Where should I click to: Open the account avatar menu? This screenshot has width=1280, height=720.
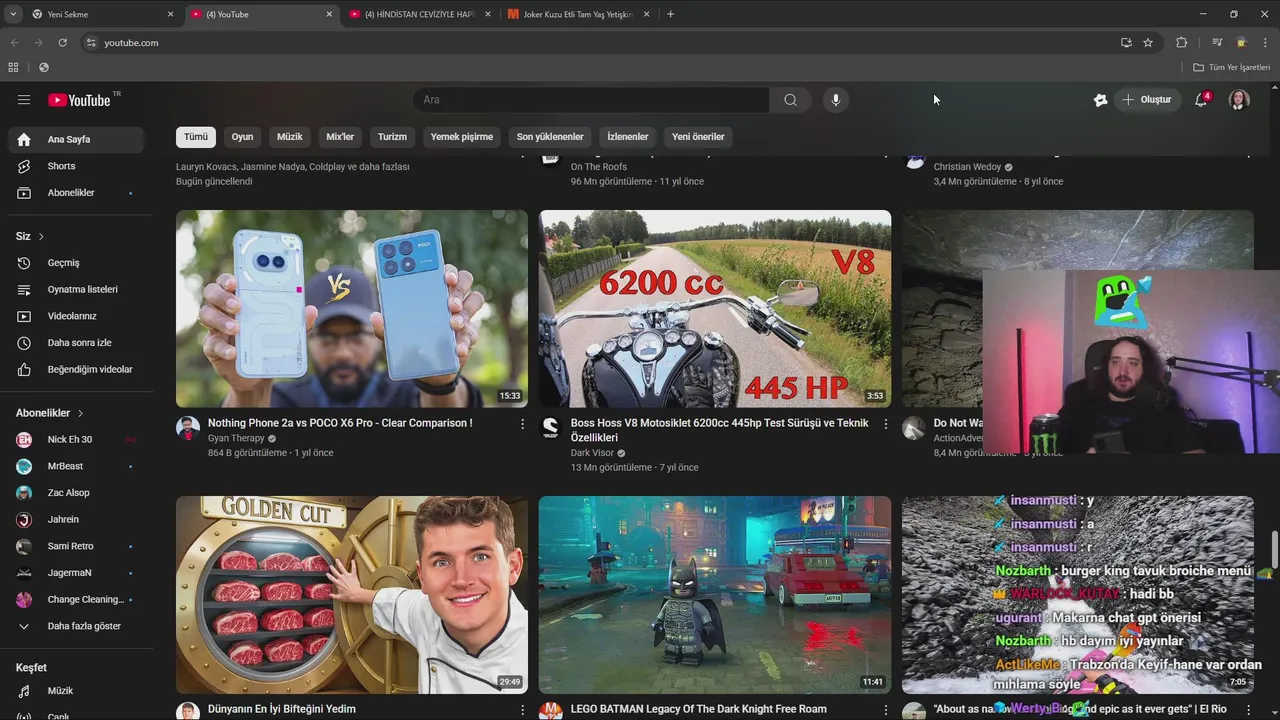[1239, 100]
